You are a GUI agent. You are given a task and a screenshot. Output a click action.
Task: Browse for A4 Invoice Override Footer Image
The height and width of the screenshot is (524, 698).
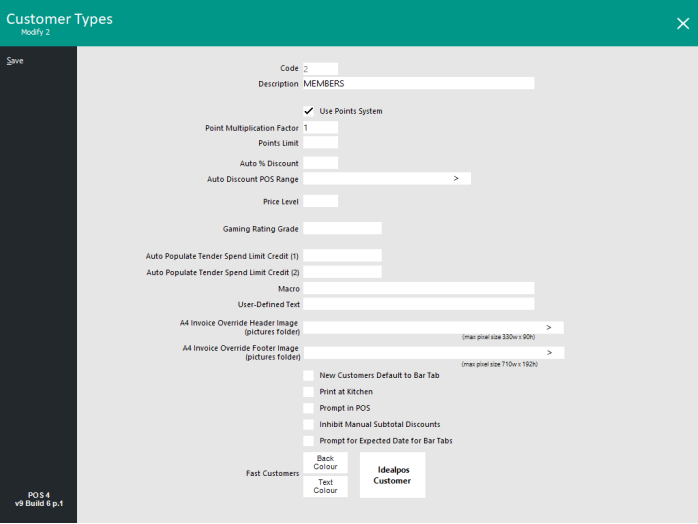tap(549, 353)
